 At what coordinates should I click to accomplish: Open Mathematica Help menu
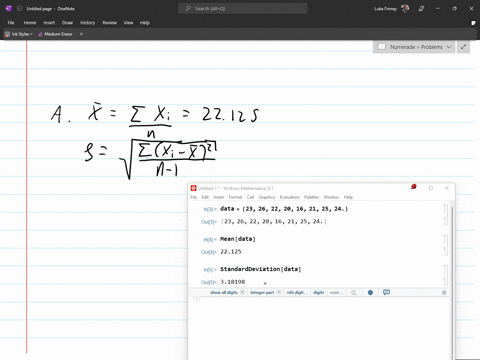[348, 197]
